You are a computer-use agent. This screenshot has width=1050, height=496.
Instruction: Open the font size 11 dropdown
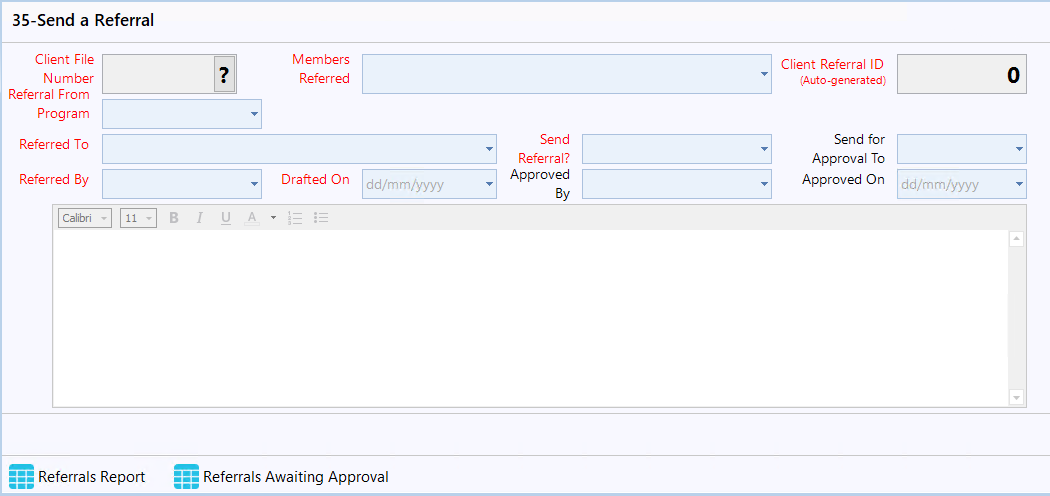(139, 218)
